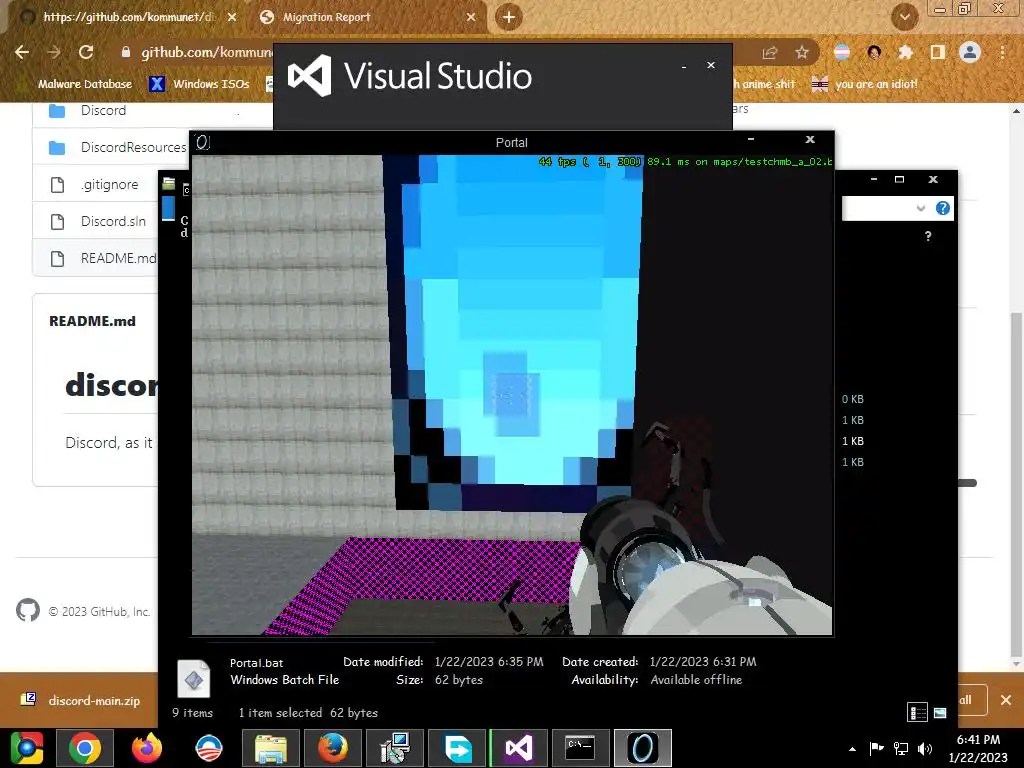Toggle Chrome side panel icon
This screenshot has height=768, width=1024.
click(x=938, y=52)
